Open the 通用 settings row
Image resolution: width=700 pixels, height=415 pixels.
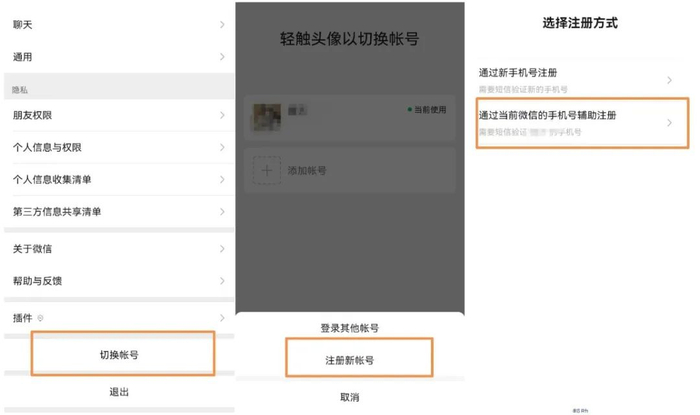click(119, 57)
